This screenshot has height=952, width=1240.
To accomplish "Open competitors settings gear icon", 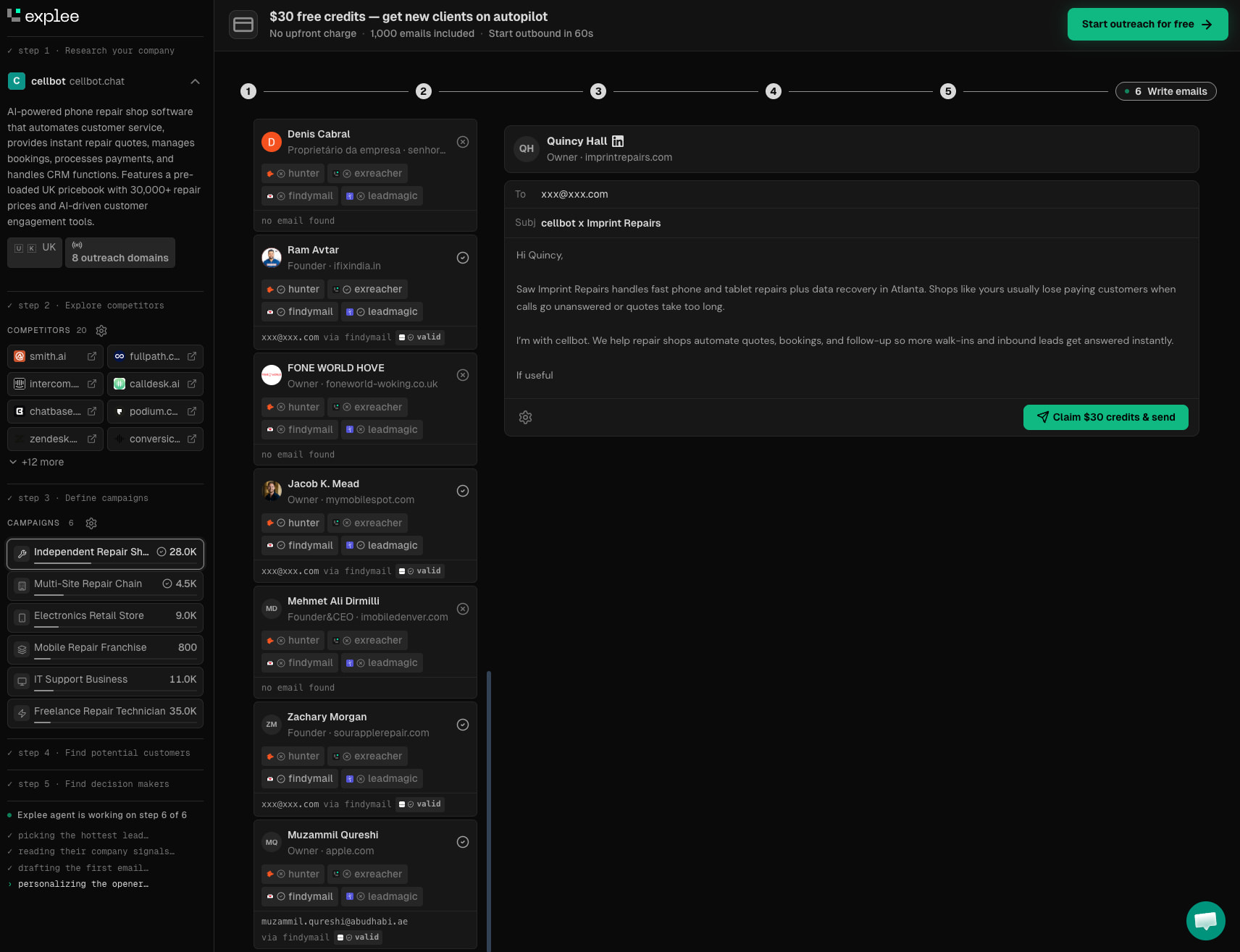I will coord(101,331).
